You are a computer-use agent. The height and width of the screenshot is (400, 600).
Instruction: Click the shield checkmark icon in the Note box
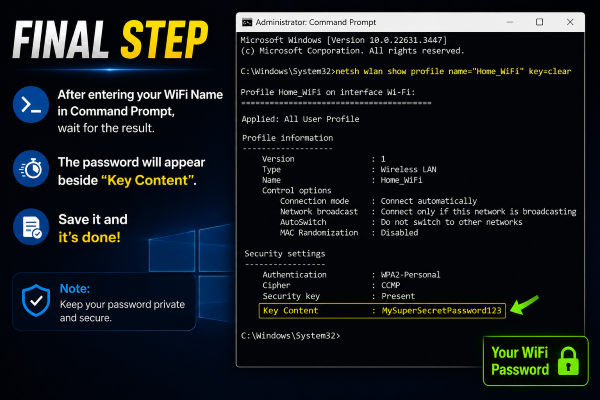pyautogui.click(x=36, y=300)
